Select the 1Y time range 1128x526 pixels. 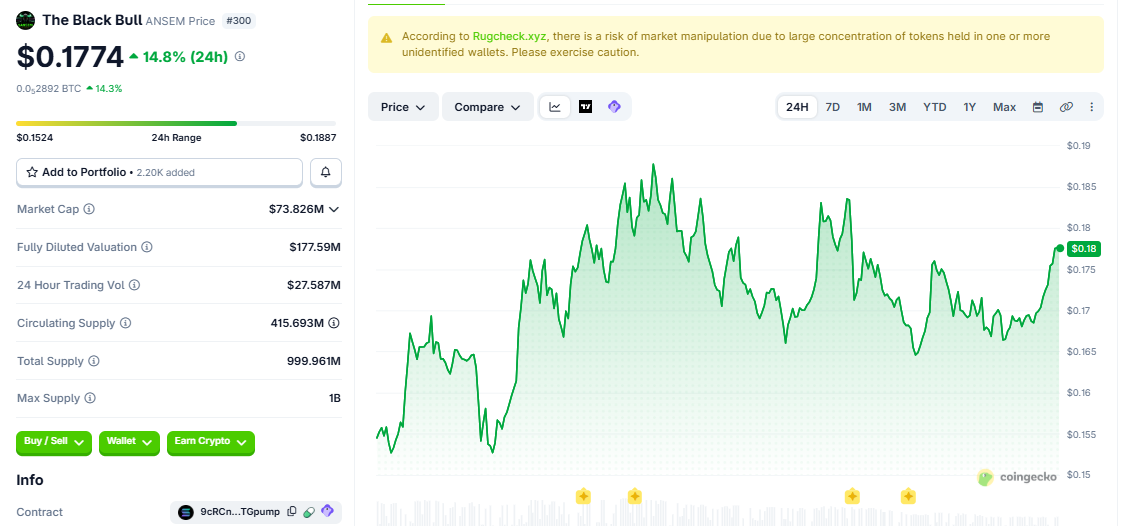click(970, 107)
